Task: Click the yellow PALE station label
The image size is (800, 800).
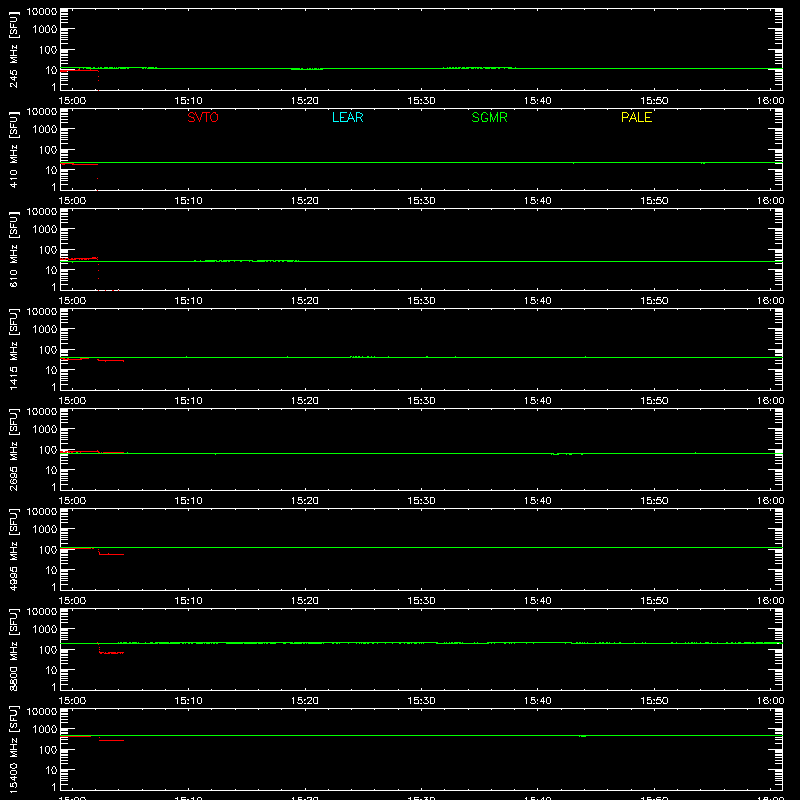Action: [x=636, y=117]
